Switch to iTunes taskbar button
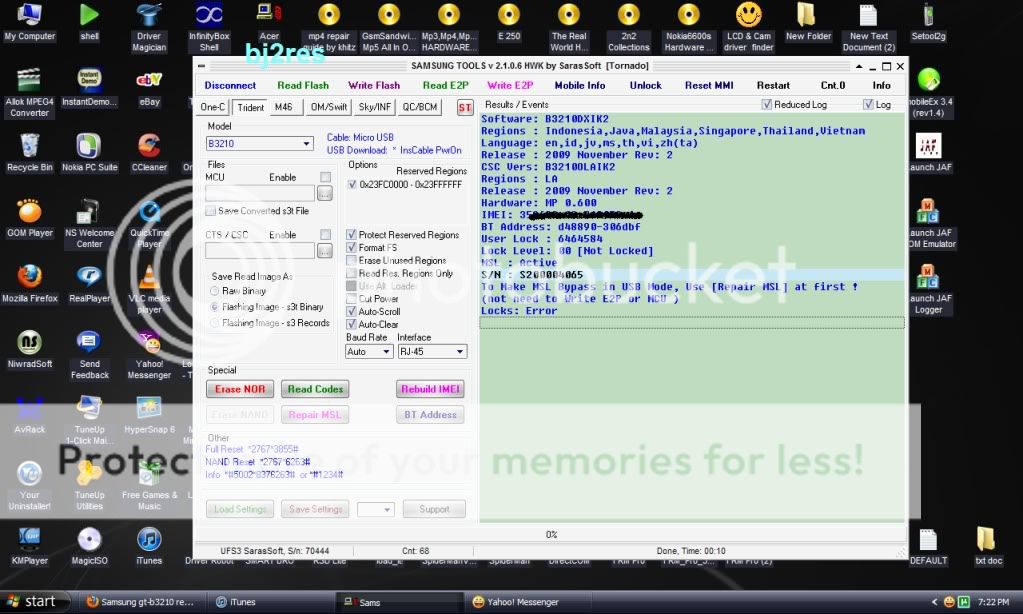 [271, 602]
